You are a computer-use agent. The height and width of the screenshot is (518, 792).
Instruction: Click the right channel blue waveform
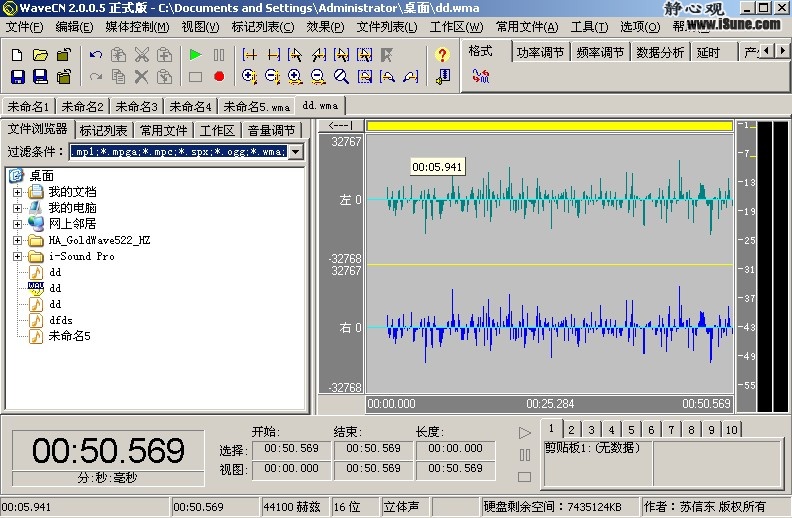click(550, 328)
